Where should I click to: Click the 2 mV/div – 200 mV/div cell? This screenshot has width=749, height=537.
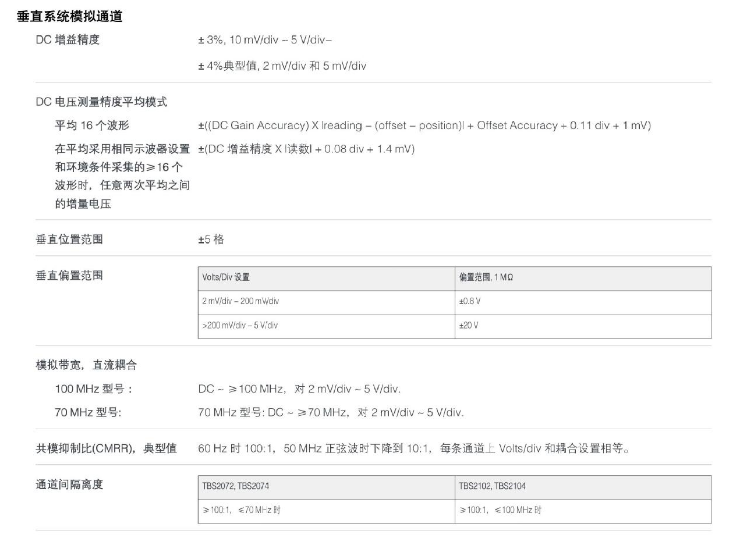click(x=240, y=301)
